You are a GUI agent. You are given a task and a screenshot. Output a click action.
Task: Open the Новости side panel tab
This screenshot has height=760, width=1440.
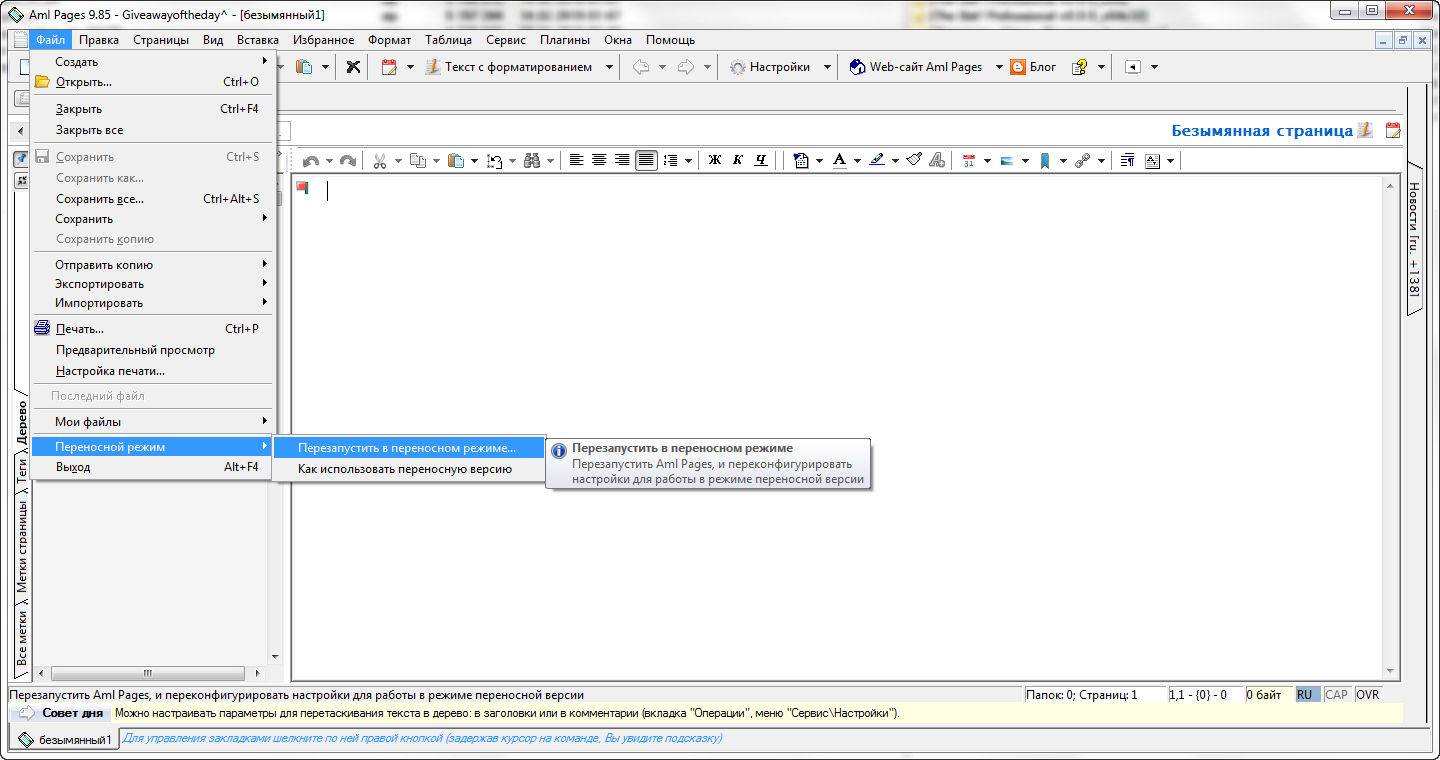click(x=1414, y=238)
